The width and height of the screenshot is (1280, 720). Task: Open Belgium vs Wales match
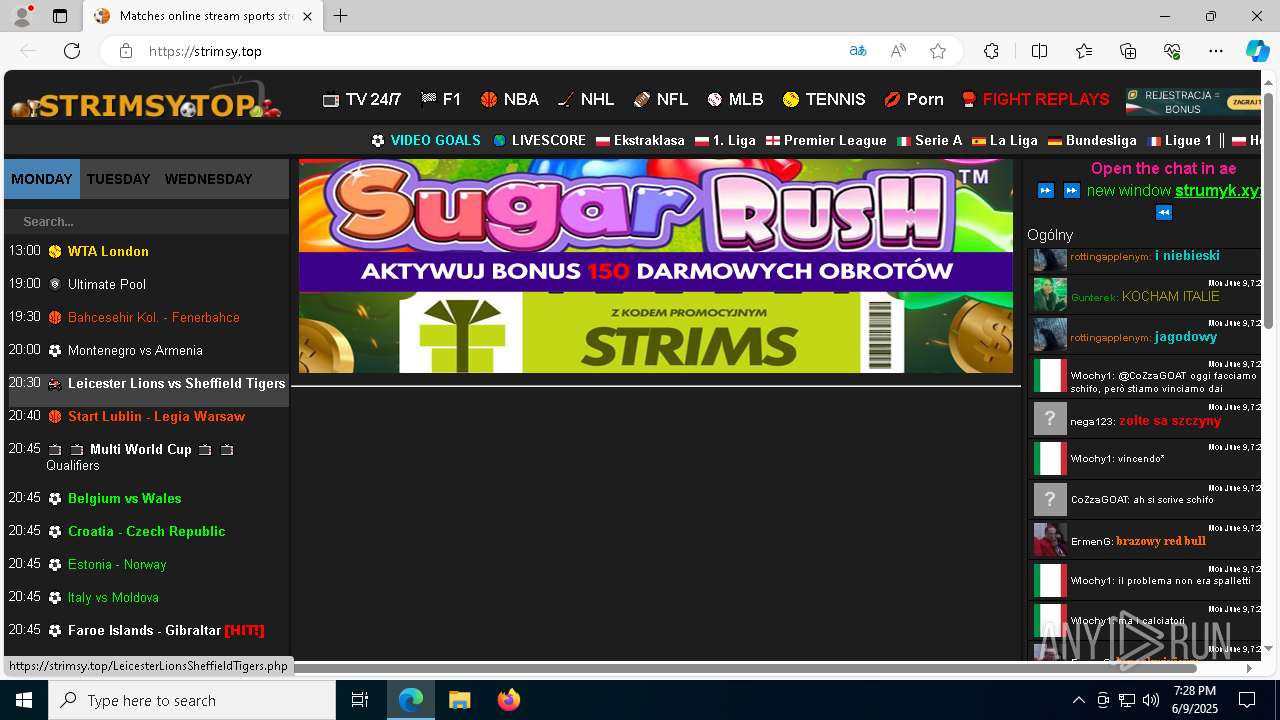(x=124, y=498)
